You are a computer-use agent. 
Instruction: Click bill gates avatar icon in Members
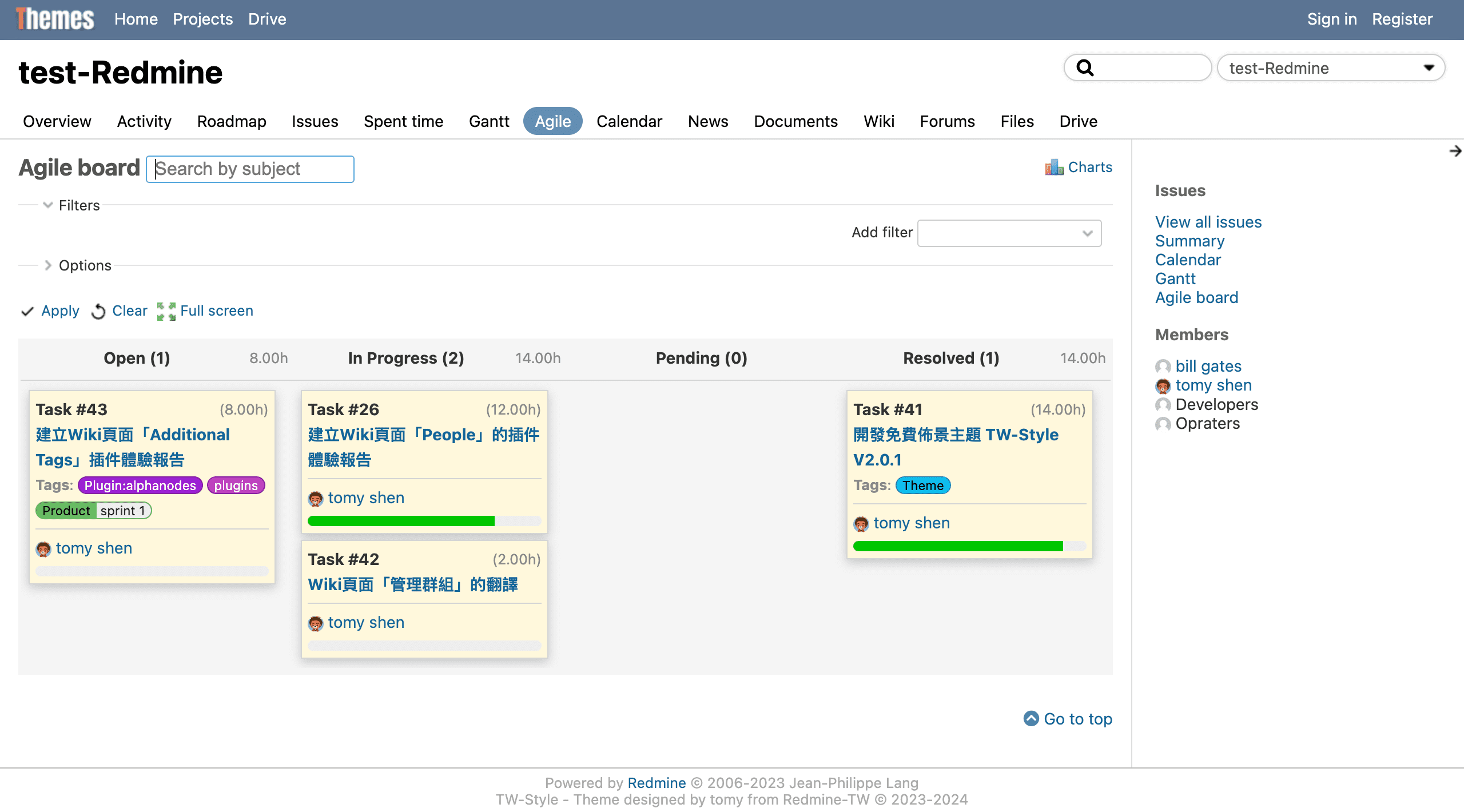pos(1163,367)
